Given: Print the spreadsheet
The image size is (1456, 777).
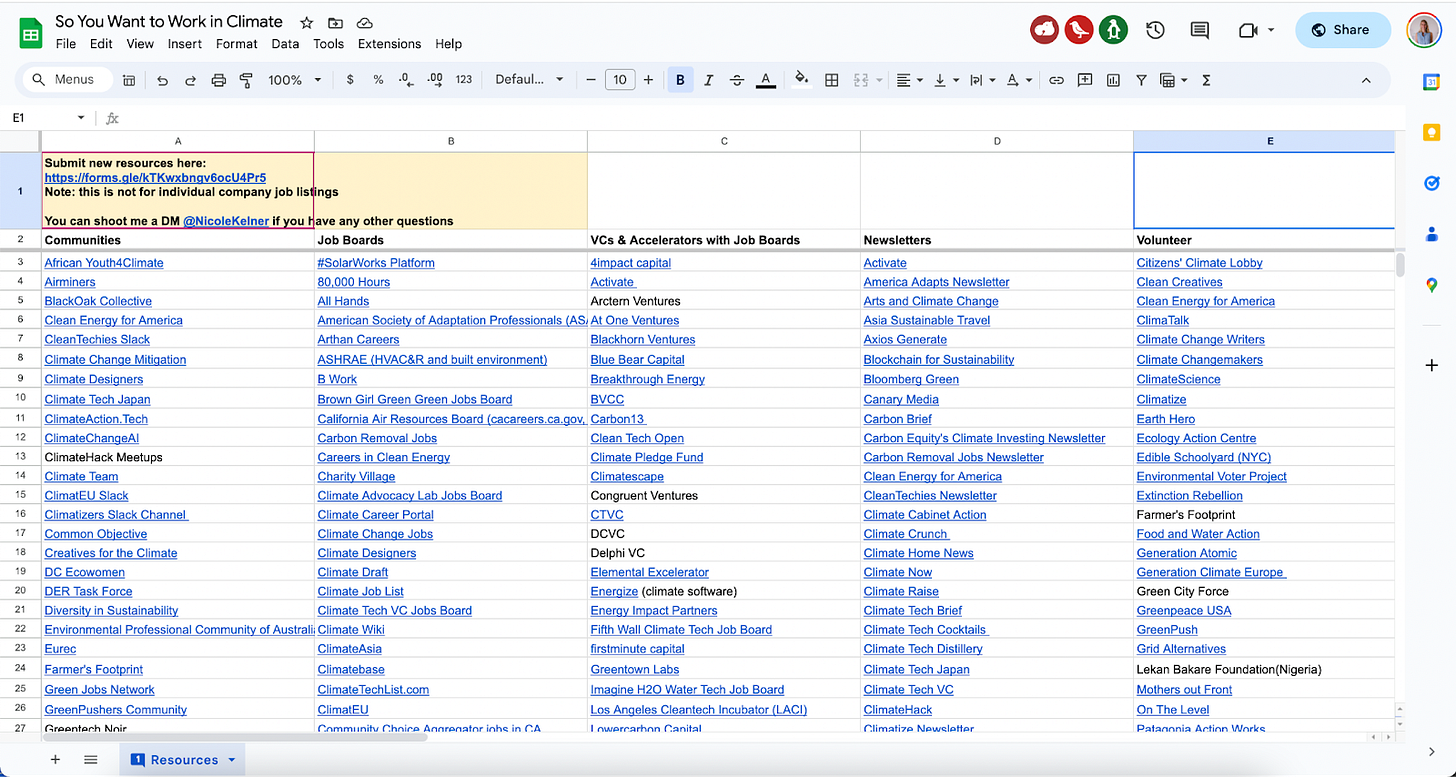Looking at the screenshot, I should pos(218,80).
